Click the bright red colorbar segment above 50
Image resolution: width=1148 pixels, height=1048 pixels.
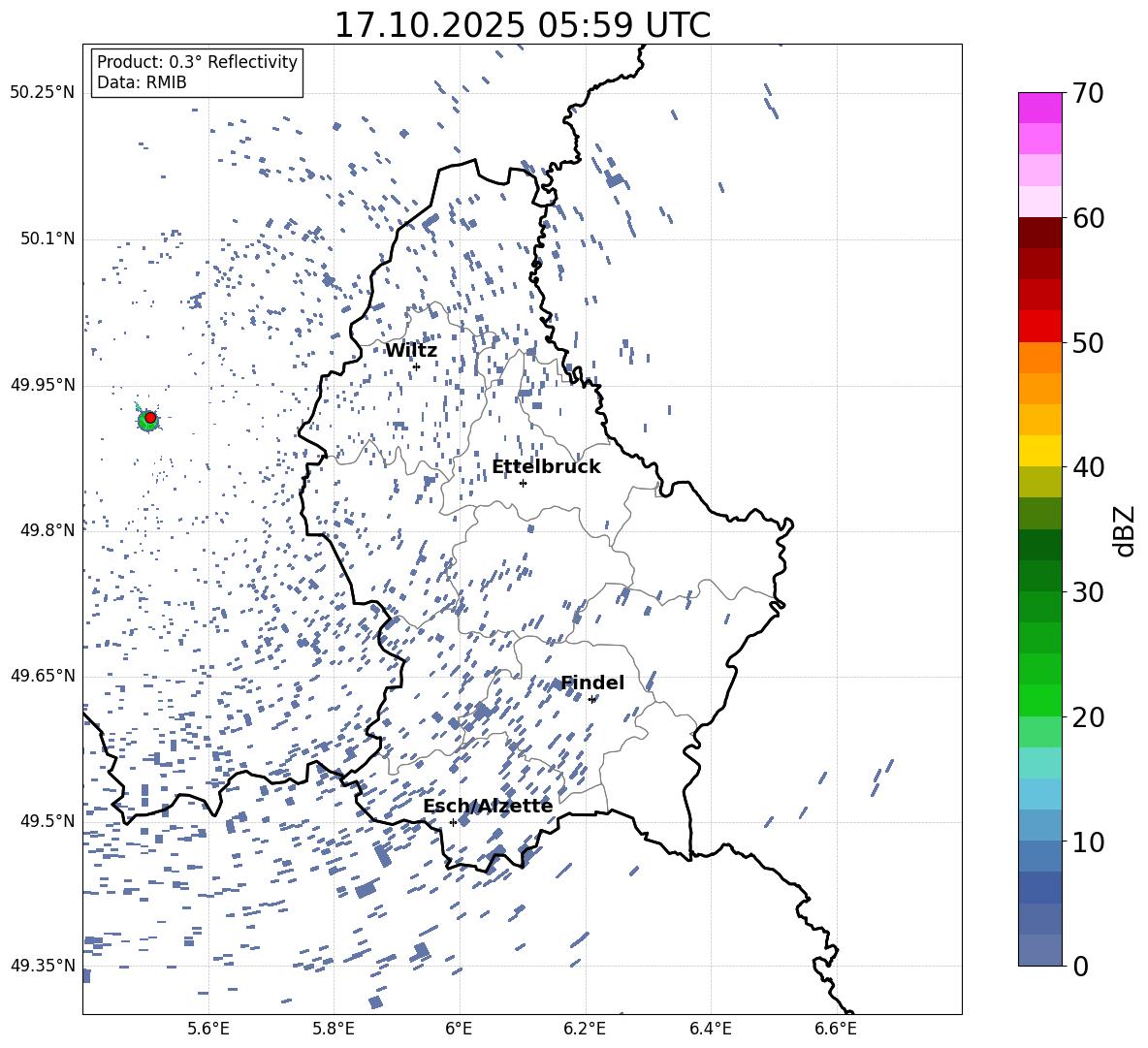pos(1040,327)
